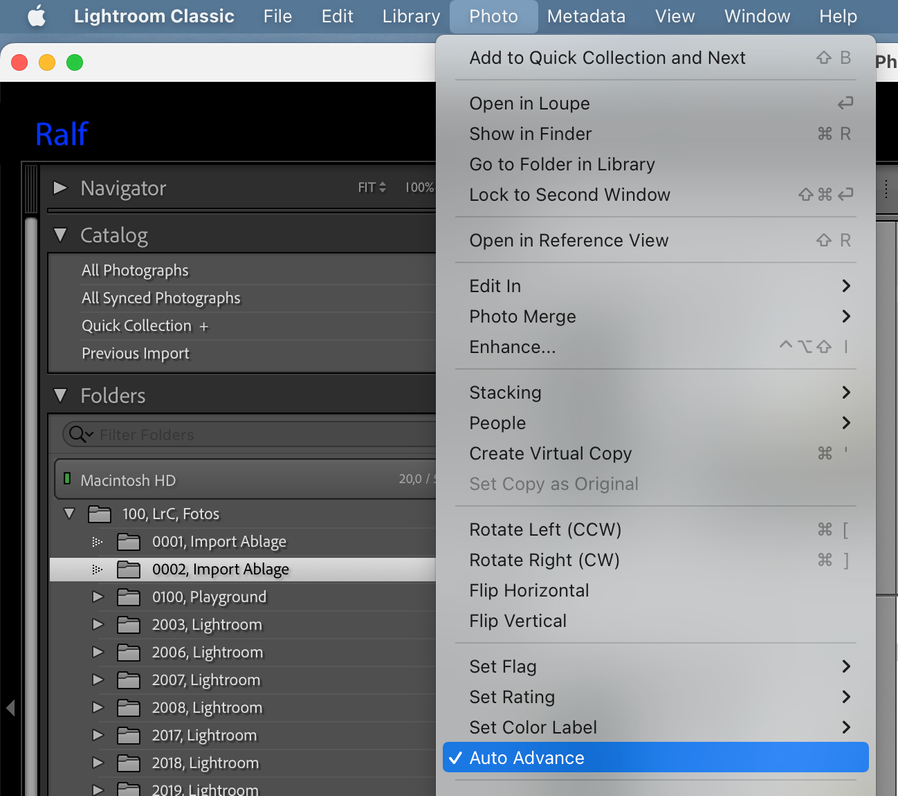Select Show in Finder
Screen dimensions: 898x796
point(656,134)
